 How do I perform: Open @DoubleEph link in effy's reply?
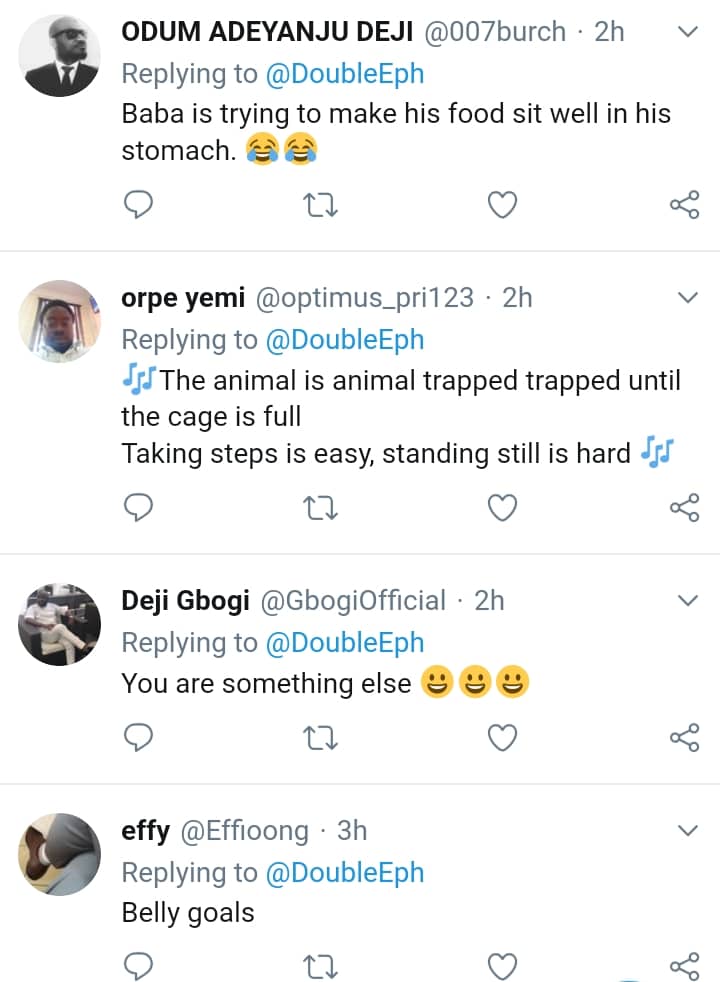pos(344,872)
